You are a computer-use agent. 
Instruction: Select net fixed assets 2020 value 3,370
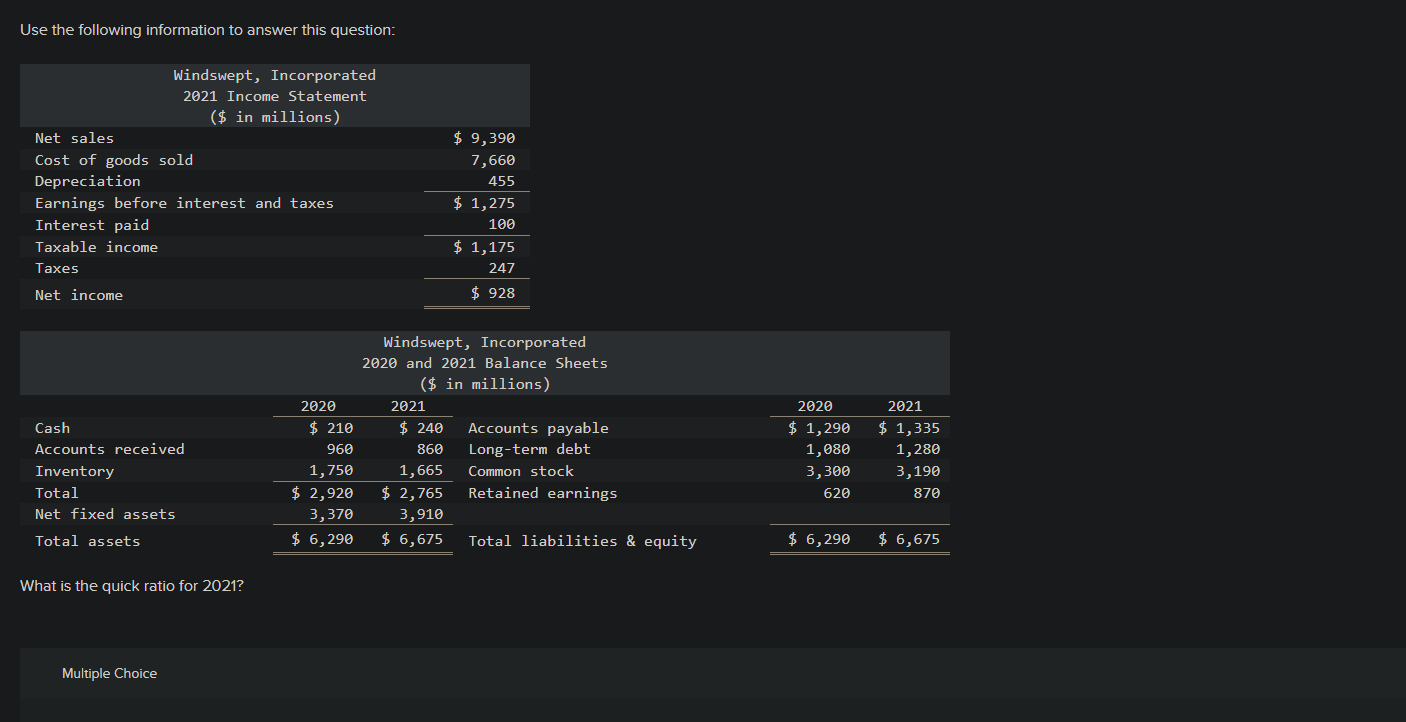pyautogui.click(x=331, y=514)
